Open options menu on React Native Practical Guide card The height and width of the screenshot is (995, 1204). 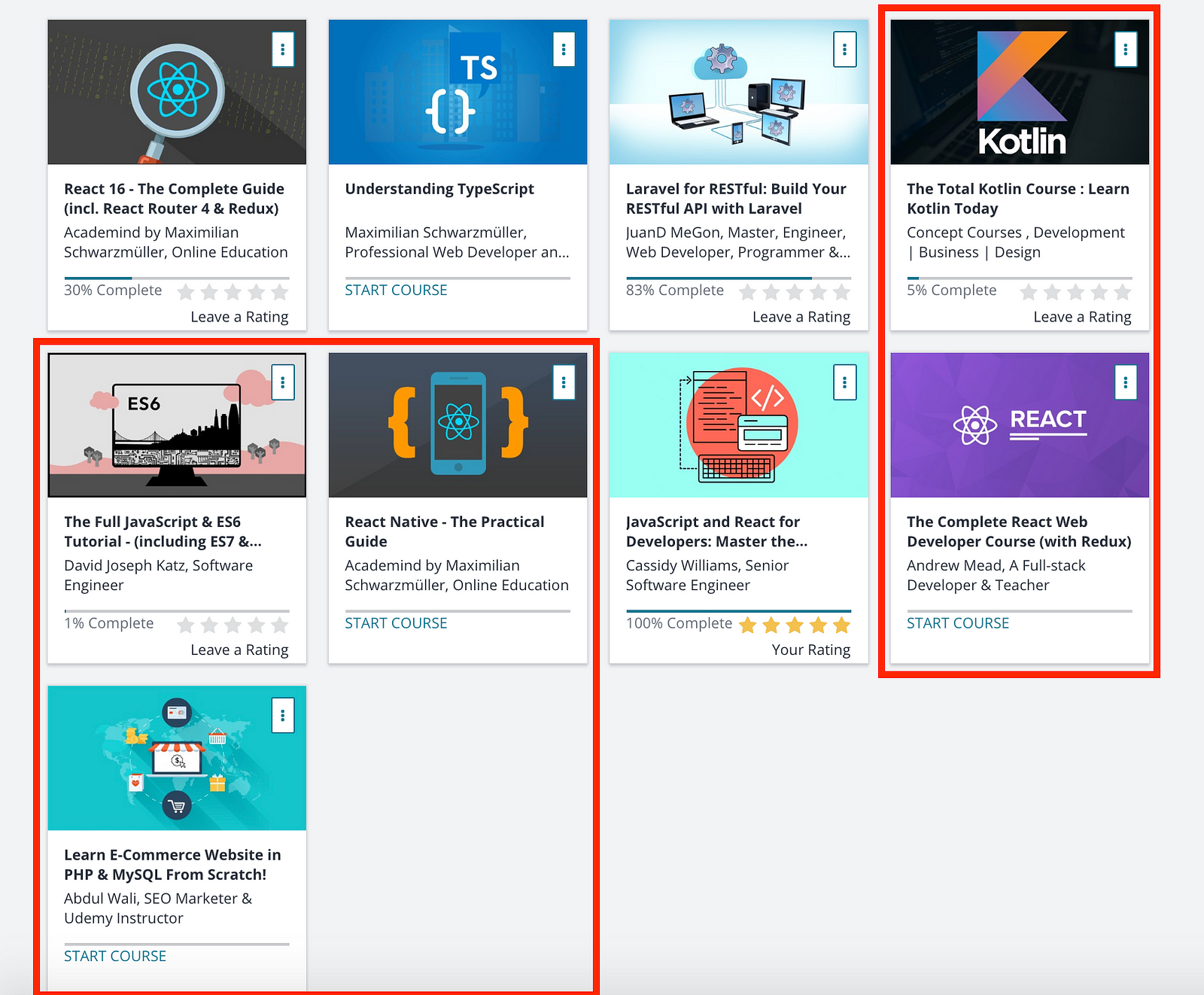[x=564, y=382]
